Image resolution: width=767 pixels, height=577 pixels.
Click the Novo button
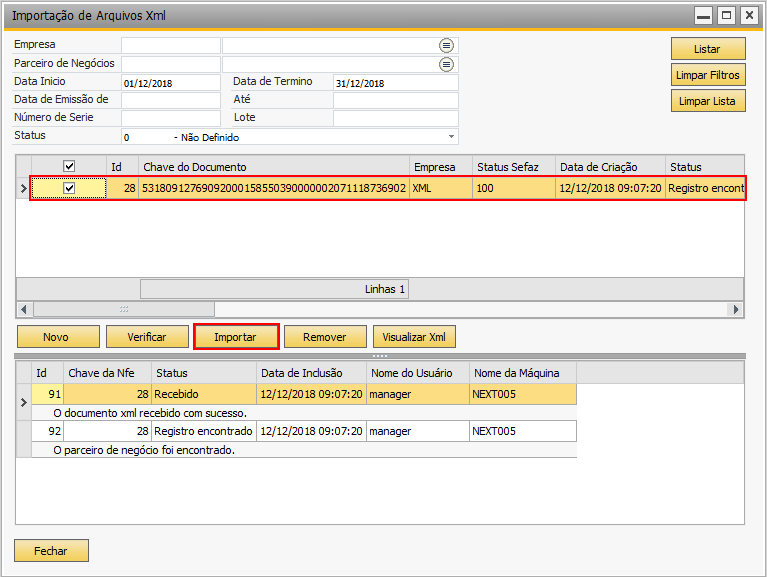[x=58, y=337]
